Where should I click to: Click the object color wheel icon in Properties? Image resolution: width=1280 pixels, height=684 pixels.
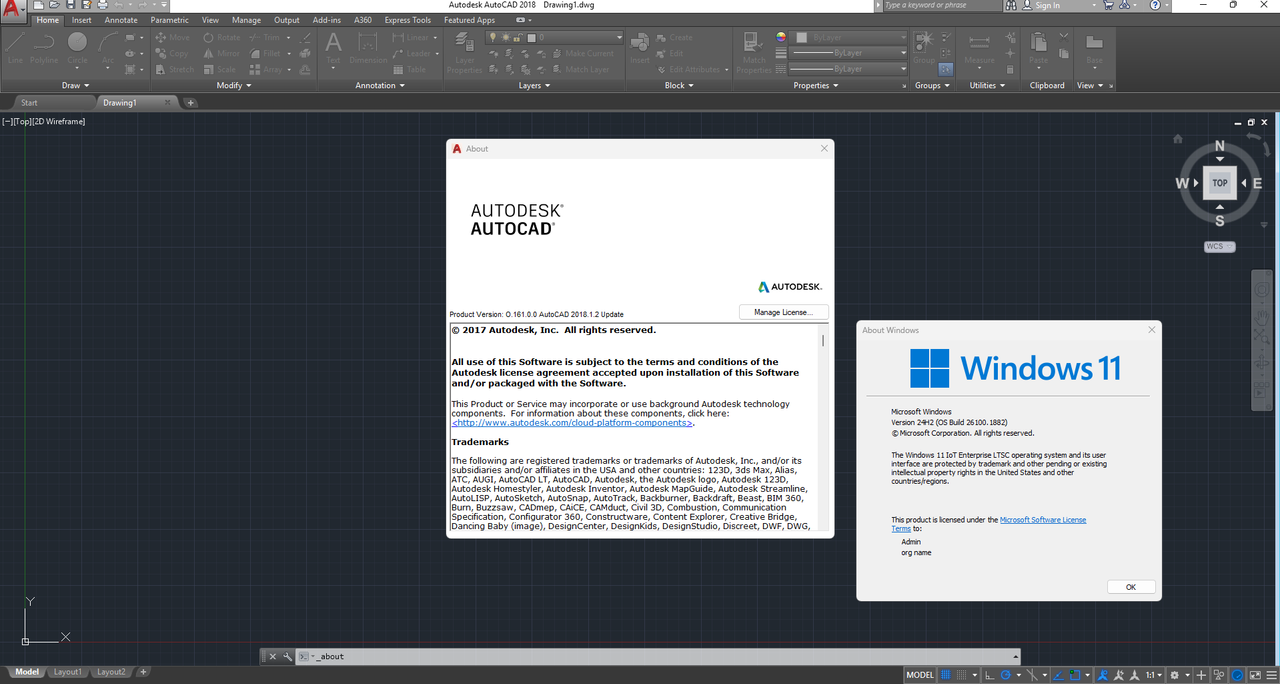pyautogui.click(x=781, y=37)
